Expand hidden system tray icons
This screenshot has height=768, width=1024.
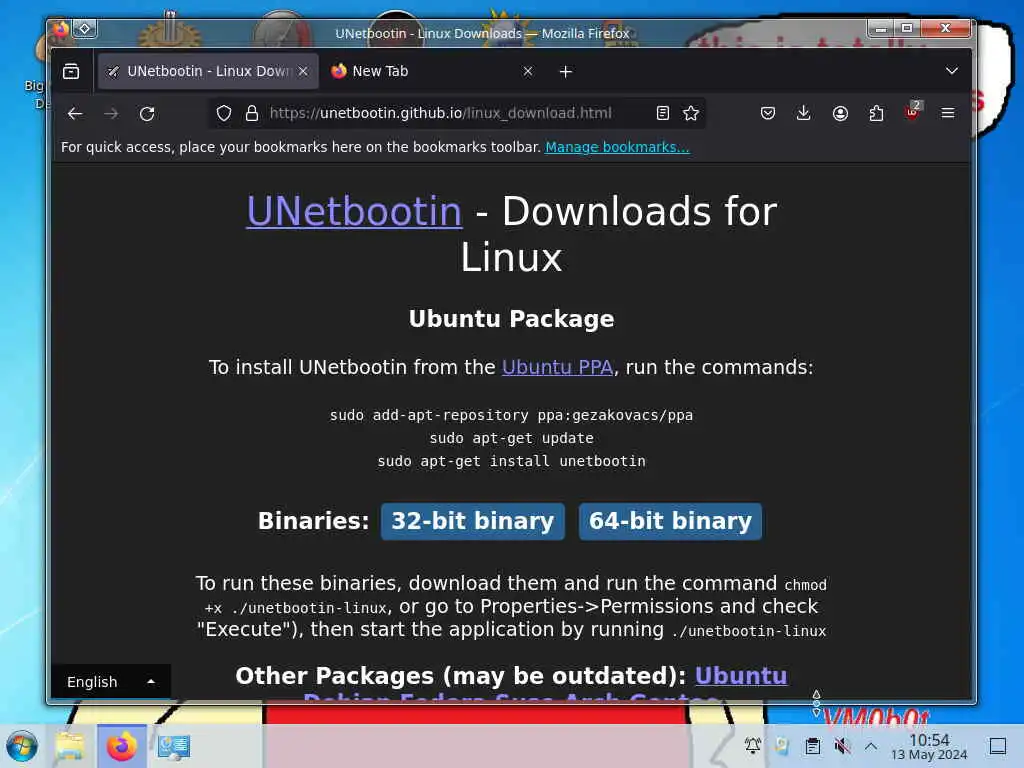[x=871, y=746]
